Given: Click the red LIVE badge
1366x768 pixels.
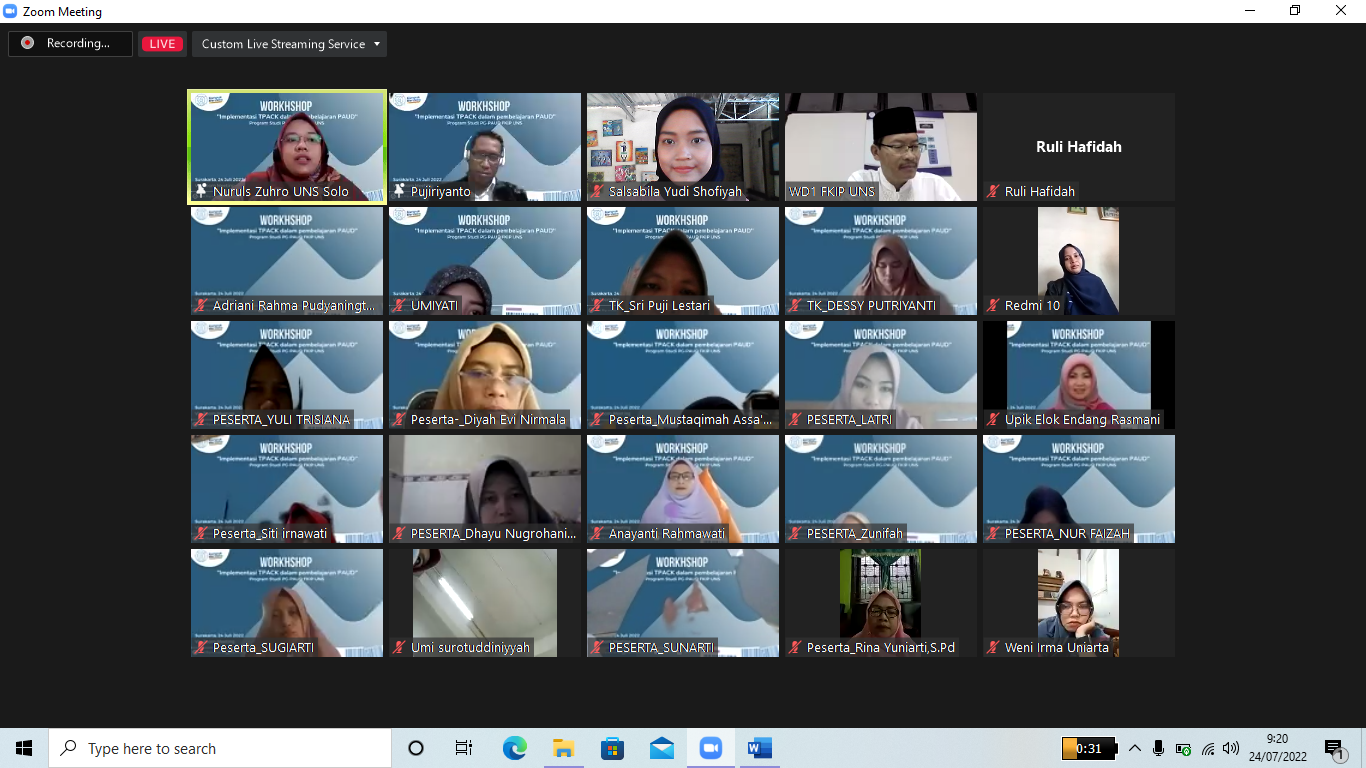Looking at the screenshot, I should coord(162,44).
